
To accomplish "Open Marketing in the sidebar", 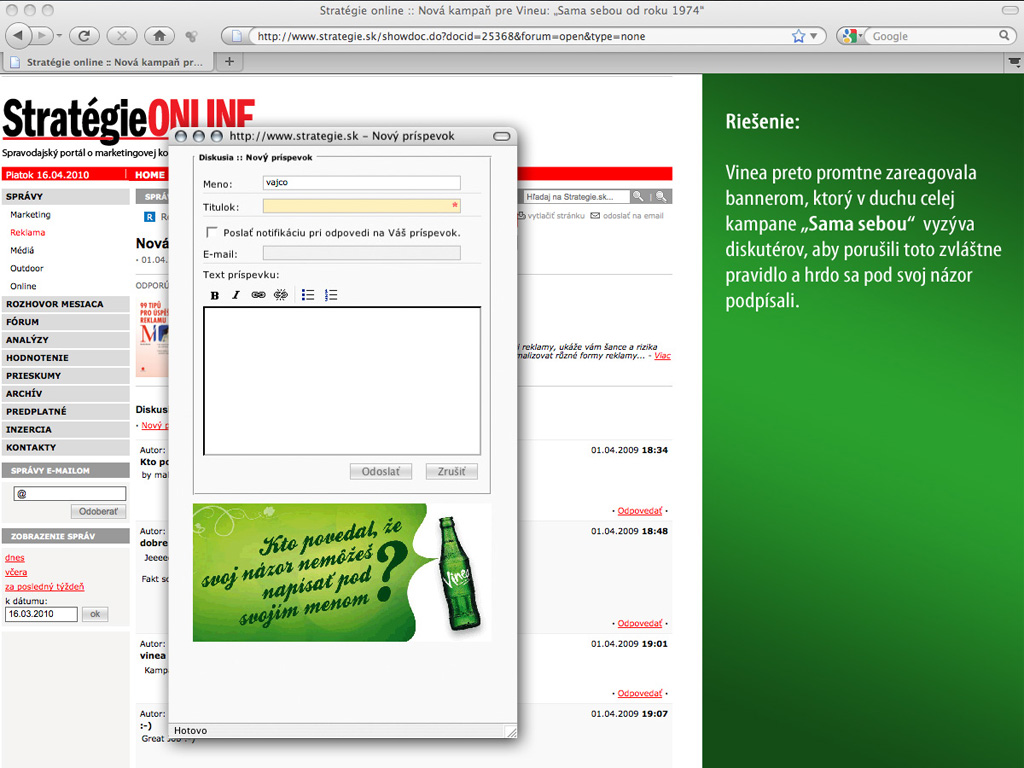I will click(x=30, y=214).
